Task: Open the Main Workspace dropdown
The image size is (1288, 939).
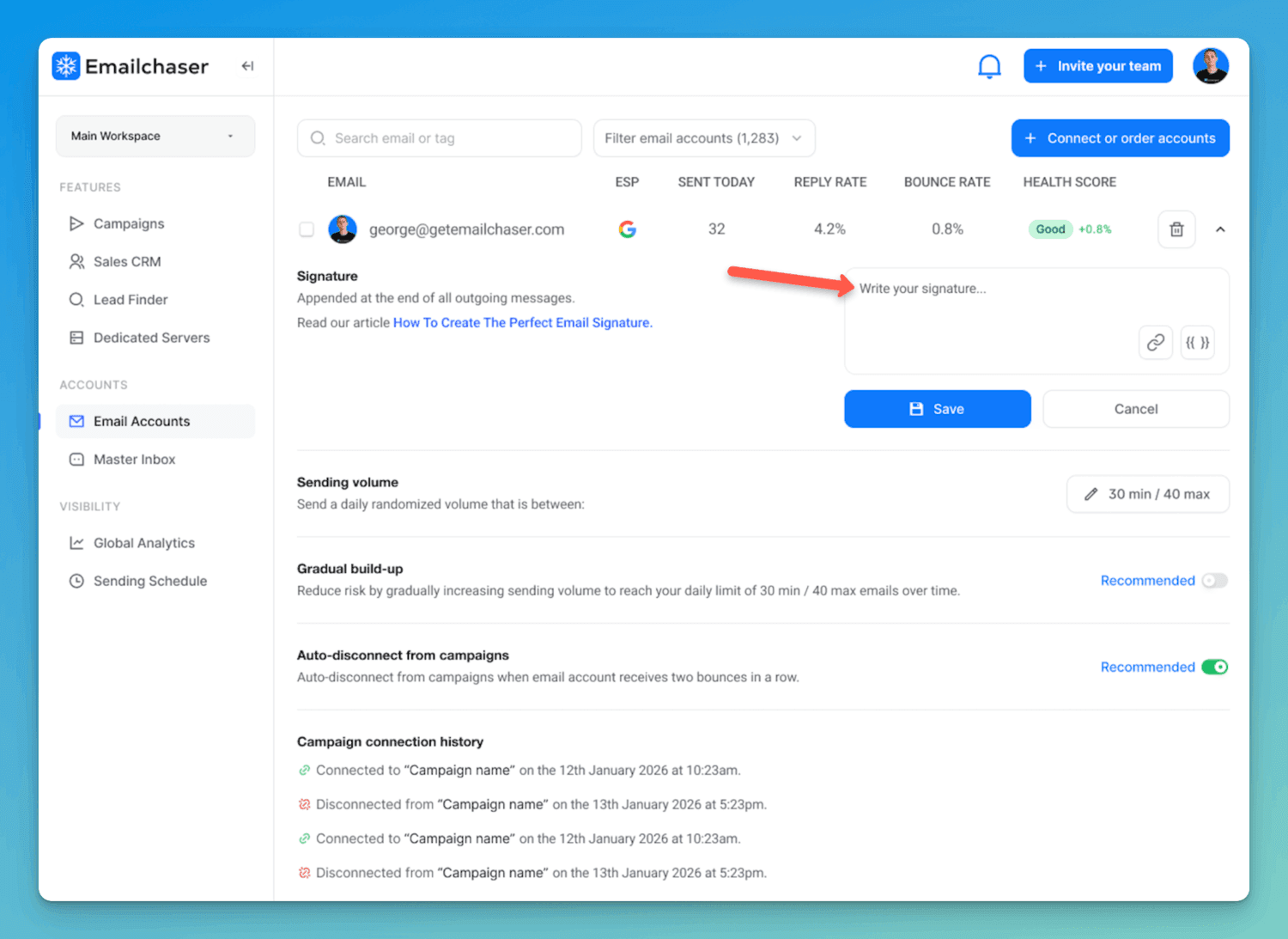Action: pyautogui.click(x=155, y=136)
